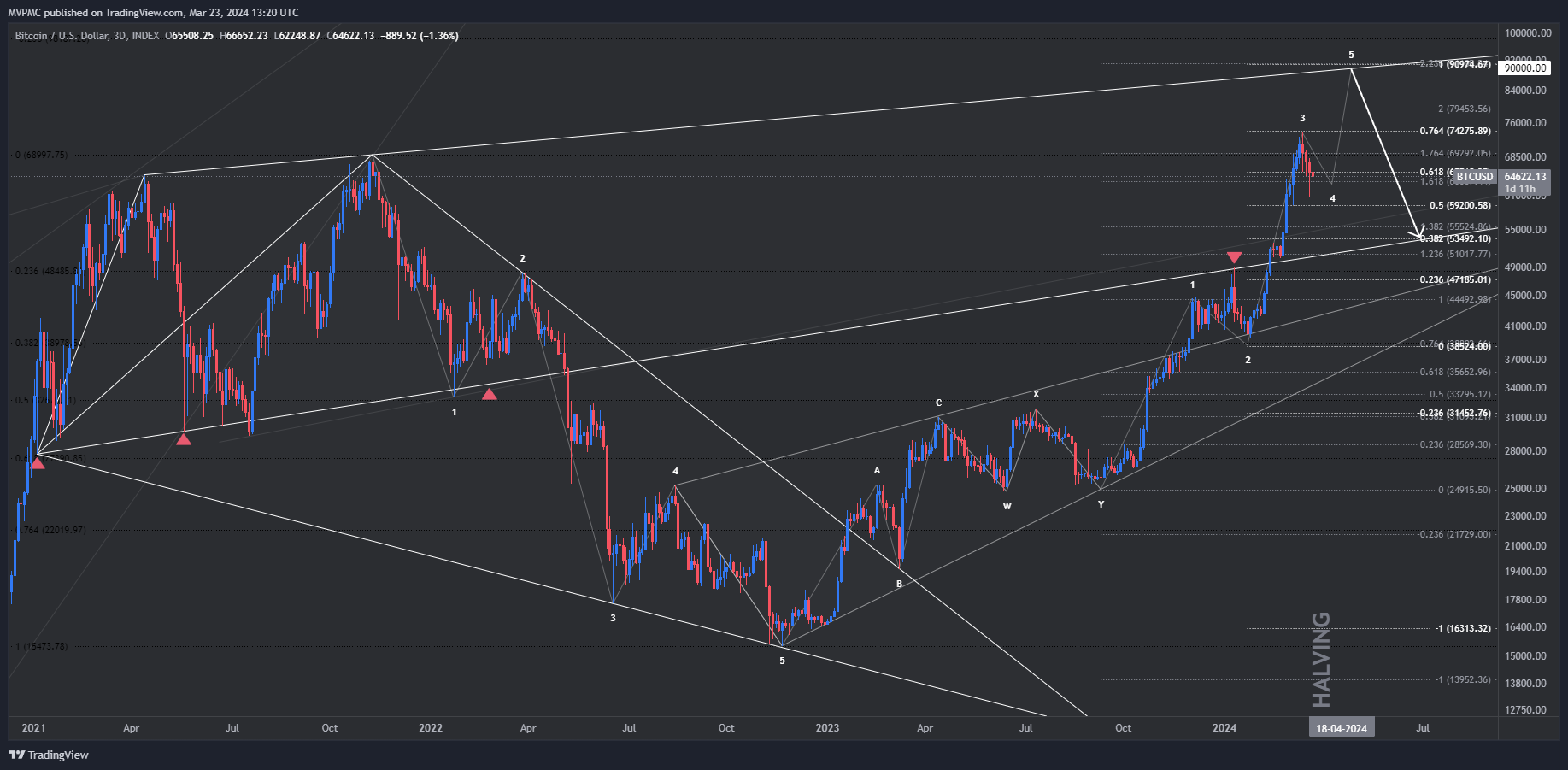Click the 1d 11h bar countdown label
The height and width of the screenshot is (770, 1568).
point(1520,189)
